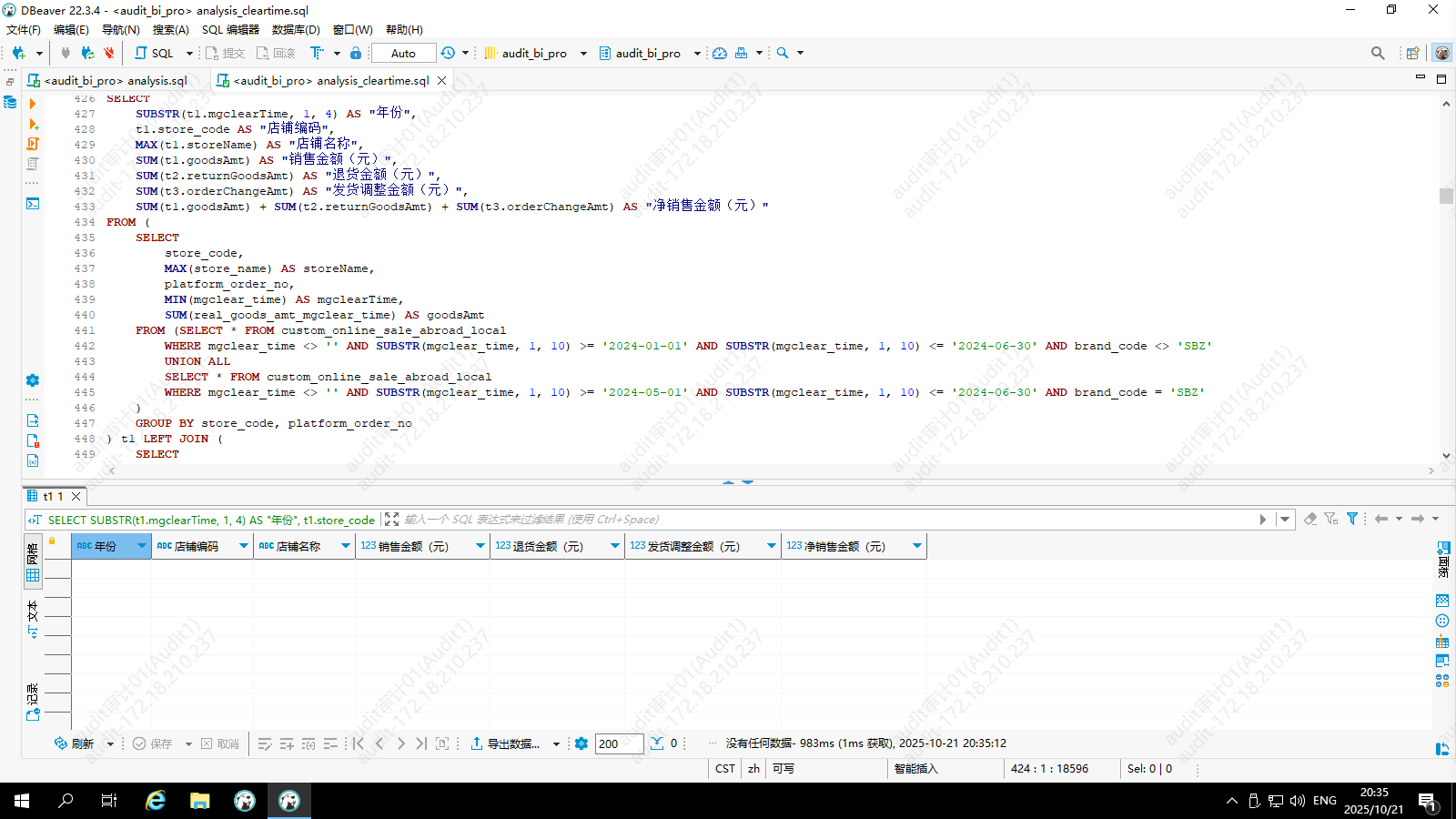Click the Execute SQL statement play icon

(33, 104)
